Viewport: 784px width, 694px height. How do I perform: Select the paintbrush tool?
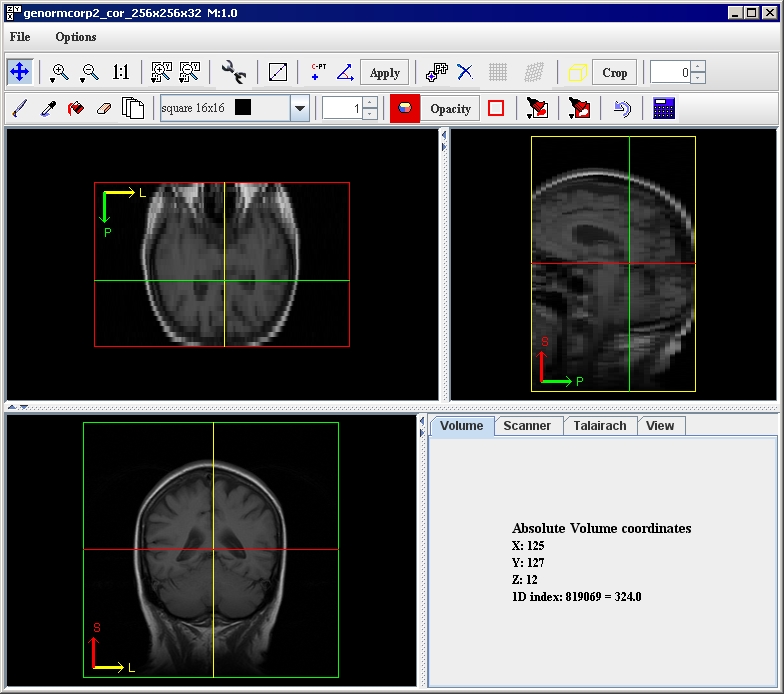point(19,108)
